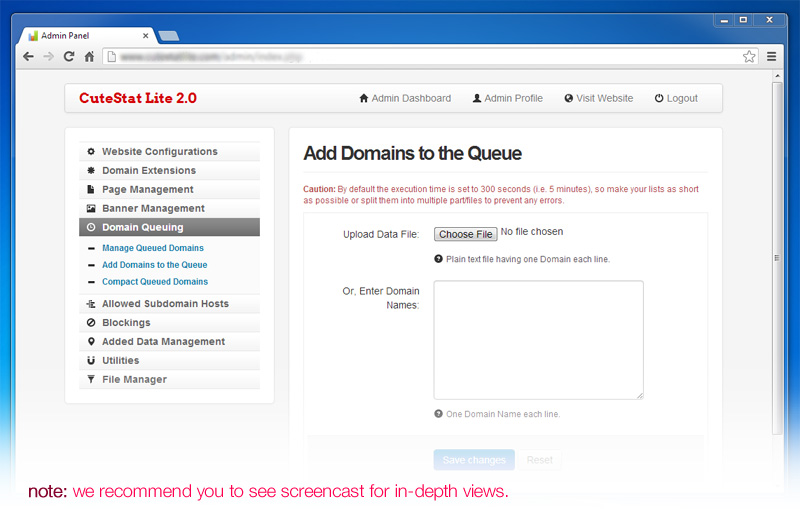Click picture icon next to Banner Management

click(91, 208)
